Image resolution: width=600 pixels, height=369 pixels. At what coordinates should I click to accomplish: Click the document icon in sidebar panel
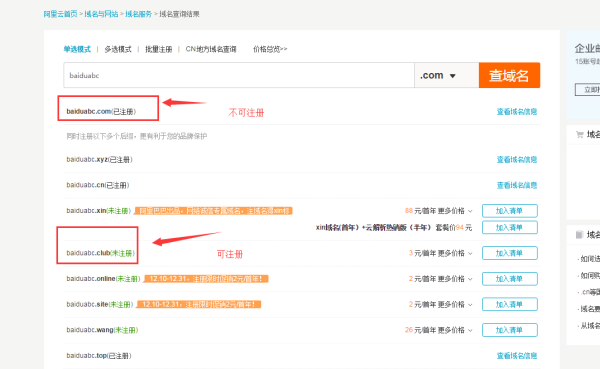point(579,235)
